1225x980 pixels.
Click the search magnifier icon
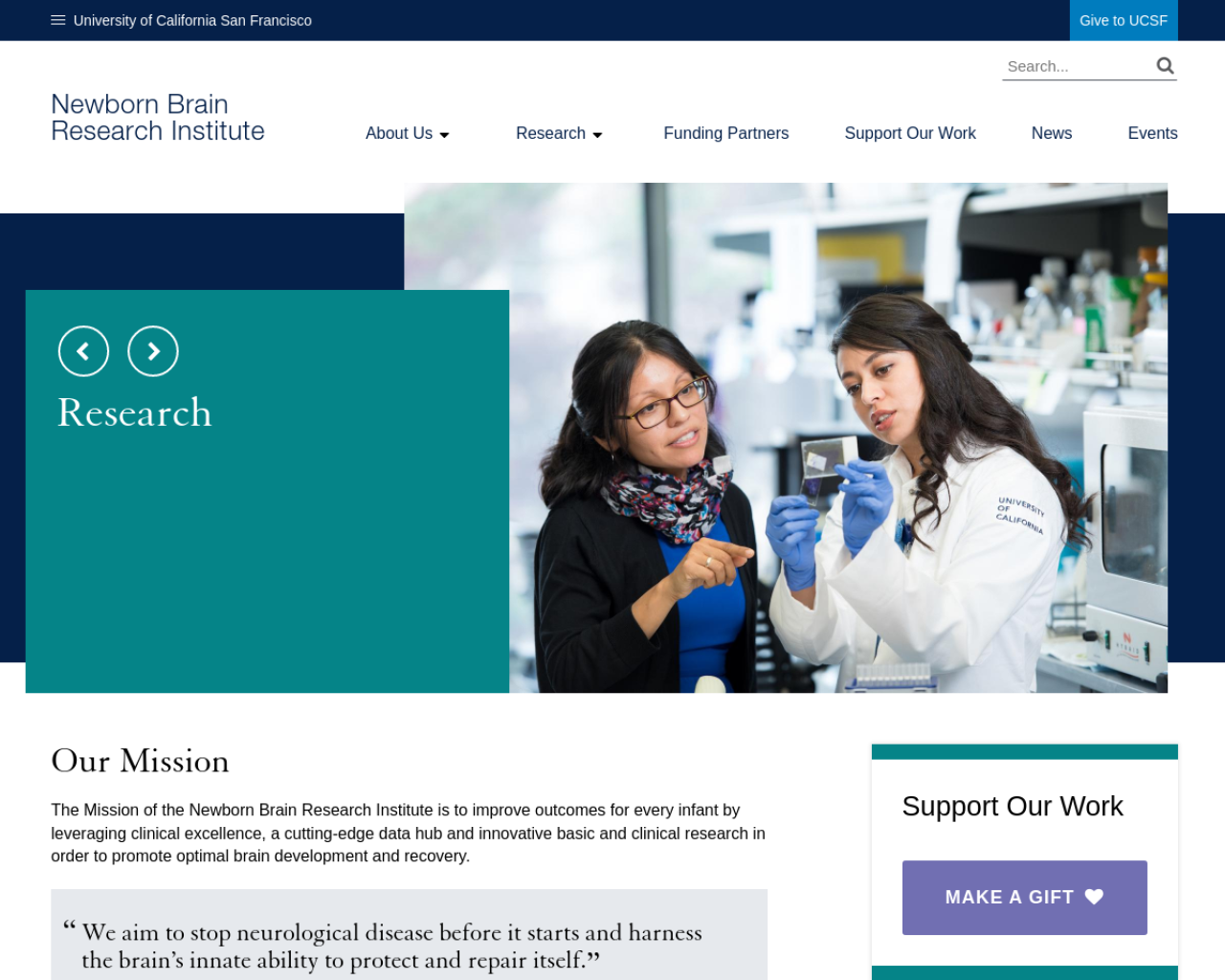click(1165, 66)
